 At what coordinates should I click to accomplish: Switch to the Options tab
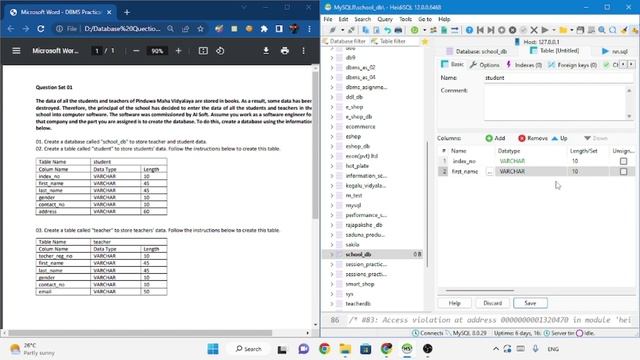click(x=484, y=65)
